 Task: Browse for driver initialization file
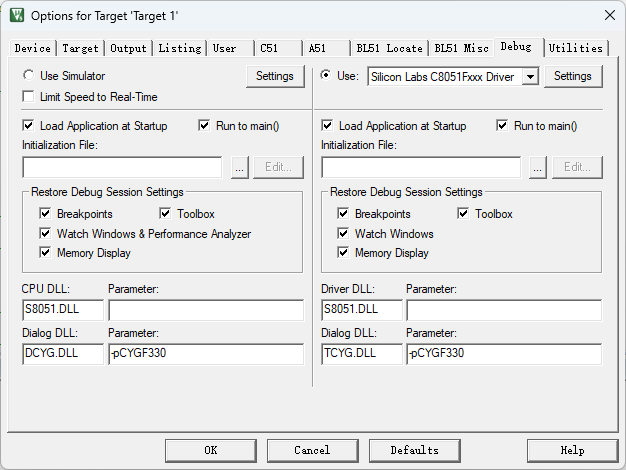(538, 167)
